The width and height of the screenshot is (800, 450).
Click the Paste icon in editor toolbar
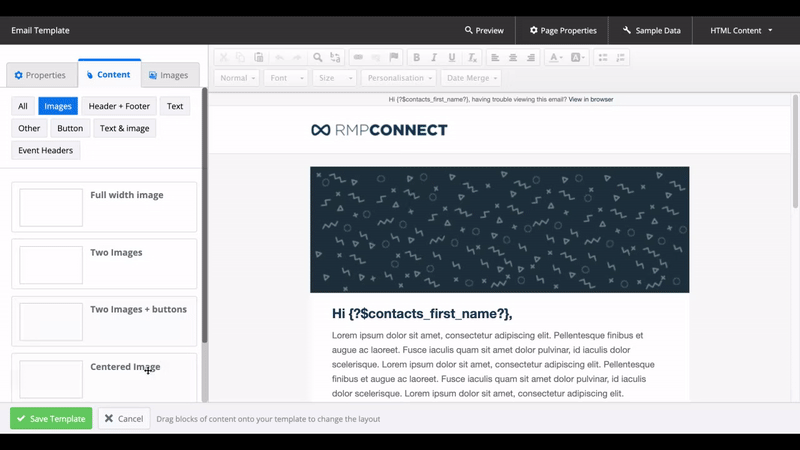tap(259, 58)
